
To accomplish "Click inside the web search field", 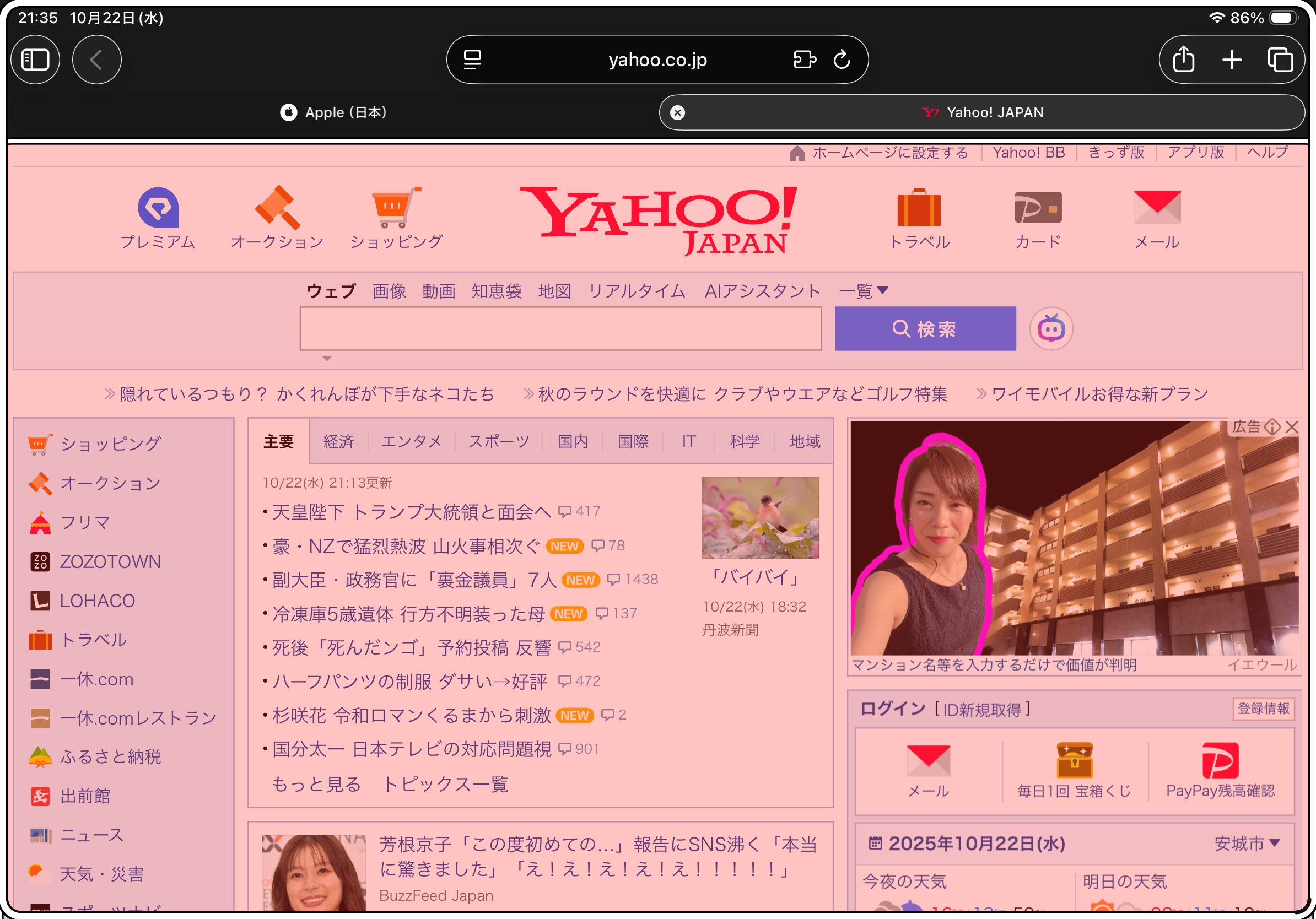I will (x=560, y=329).
